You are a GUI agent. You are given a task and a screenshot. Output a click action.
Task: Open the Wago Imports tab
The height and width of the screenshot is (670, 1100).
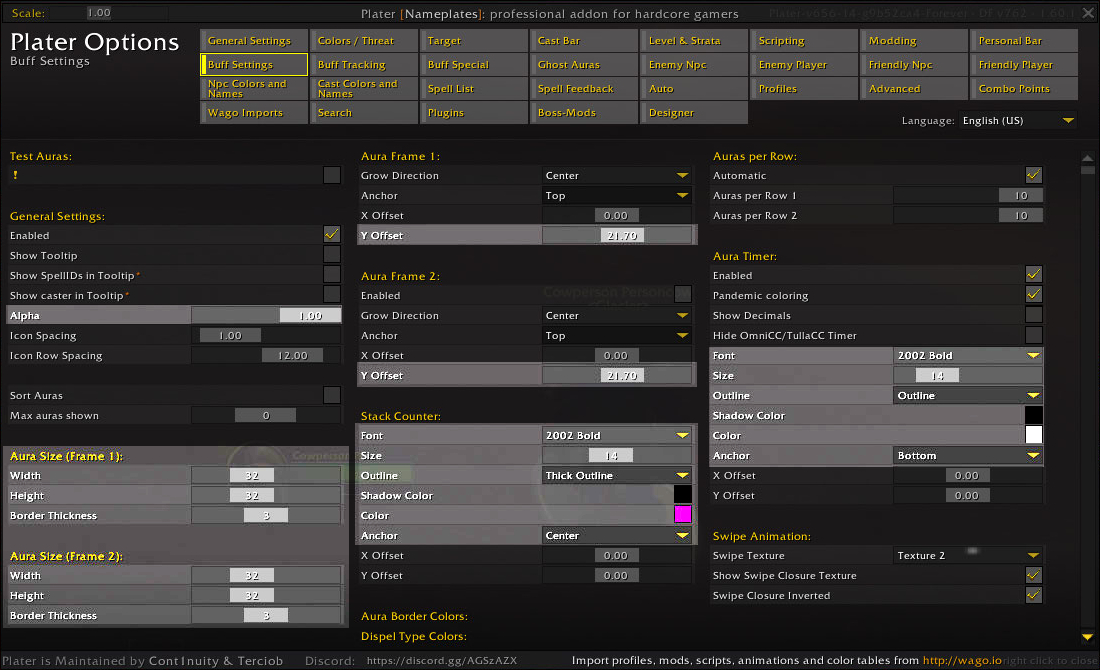(254, 112)
